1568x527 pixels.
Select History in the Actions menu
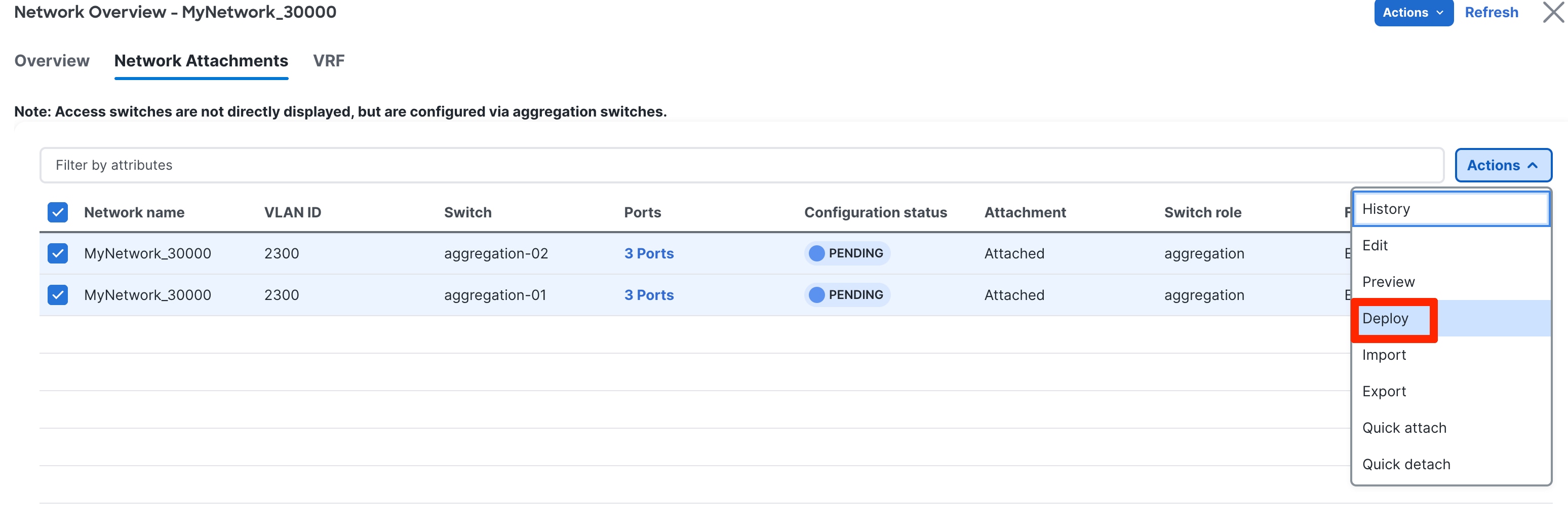pyautogui.click(x=1386, y=209)
